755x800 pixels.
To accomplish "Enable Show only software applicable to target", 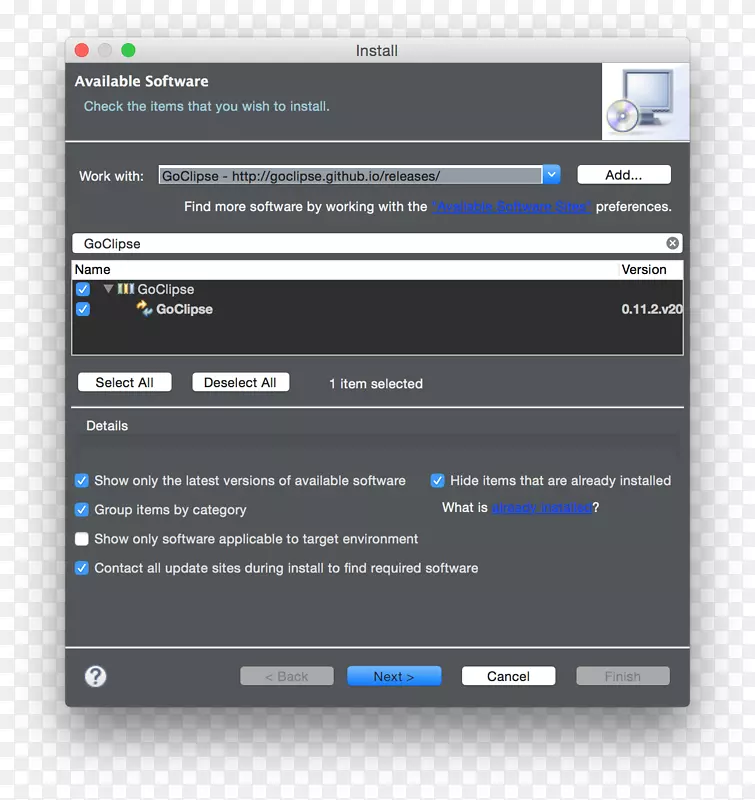I will coord(83,539).
